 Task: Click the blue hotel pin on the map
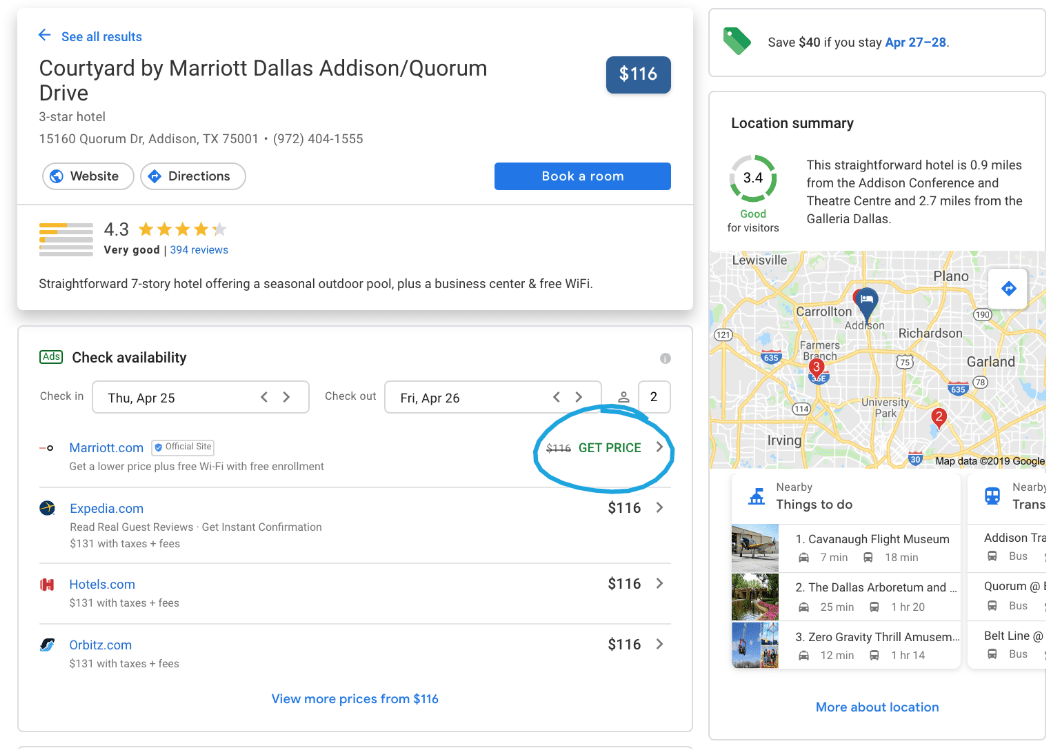(866, 302)
